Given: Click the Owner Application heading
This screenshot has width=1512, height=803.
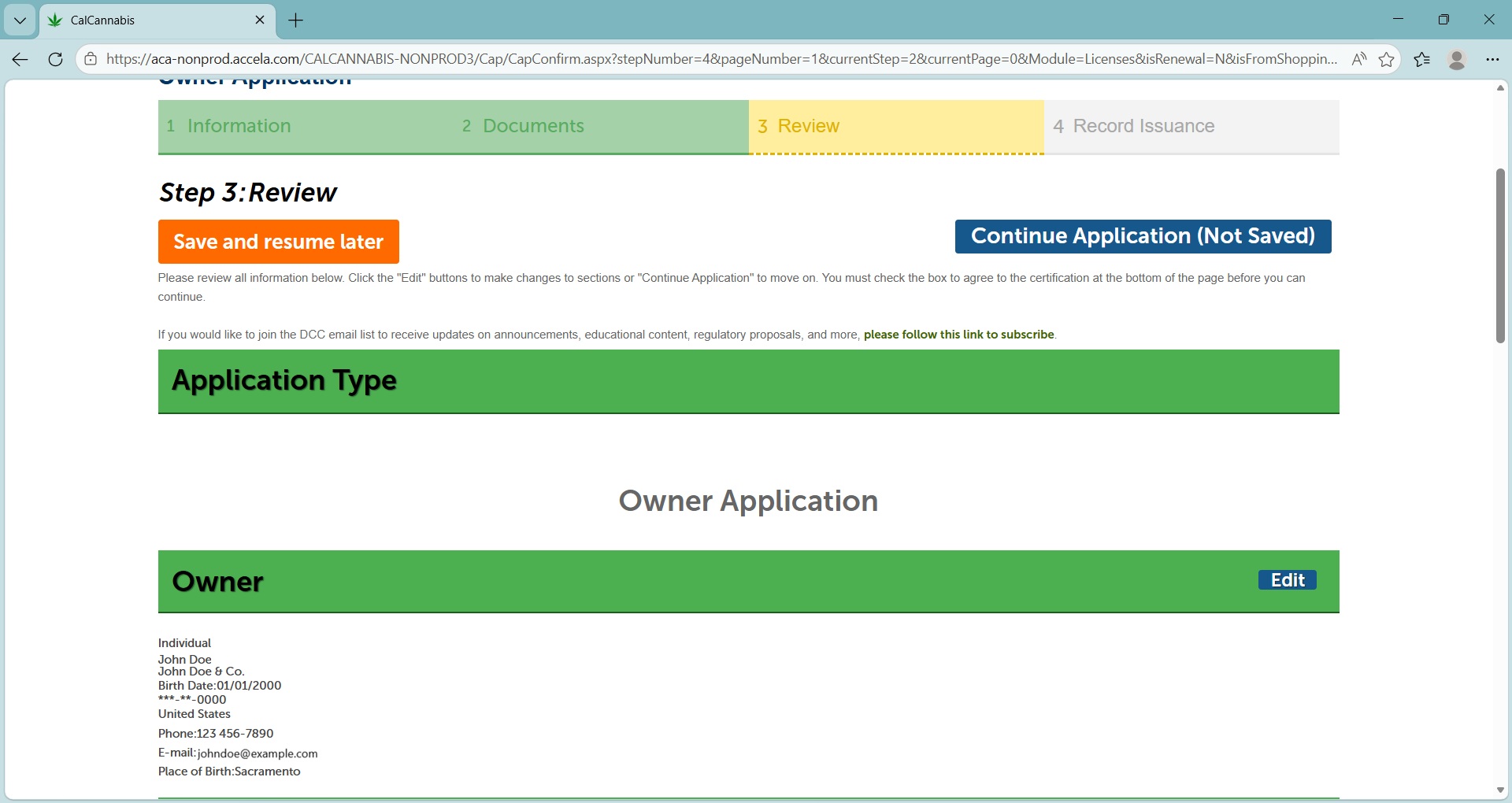Looking at the screenshot, I should click(748, 501).
